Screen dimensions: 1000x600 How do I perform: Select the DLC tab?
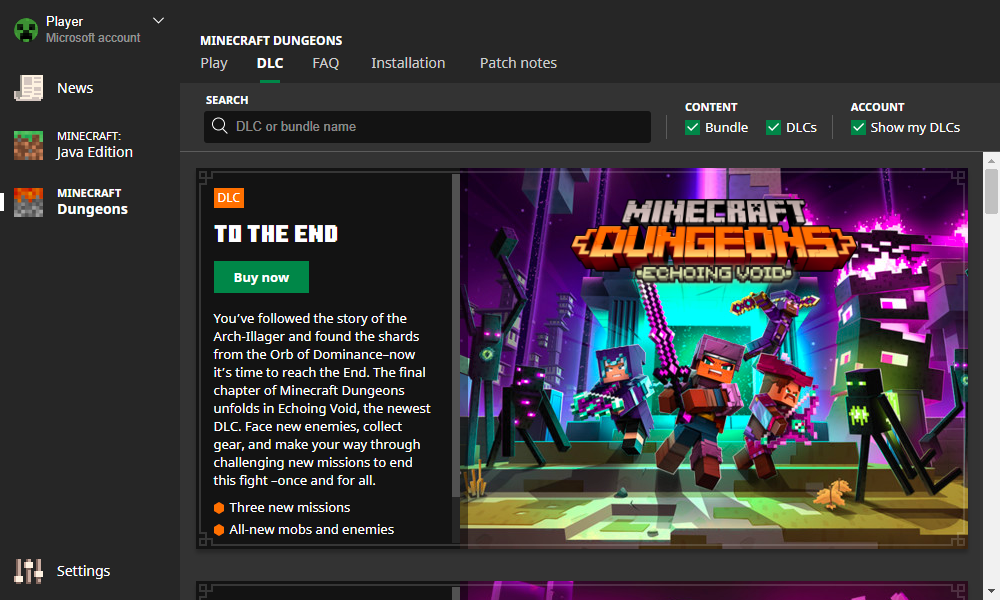[270, 63]
